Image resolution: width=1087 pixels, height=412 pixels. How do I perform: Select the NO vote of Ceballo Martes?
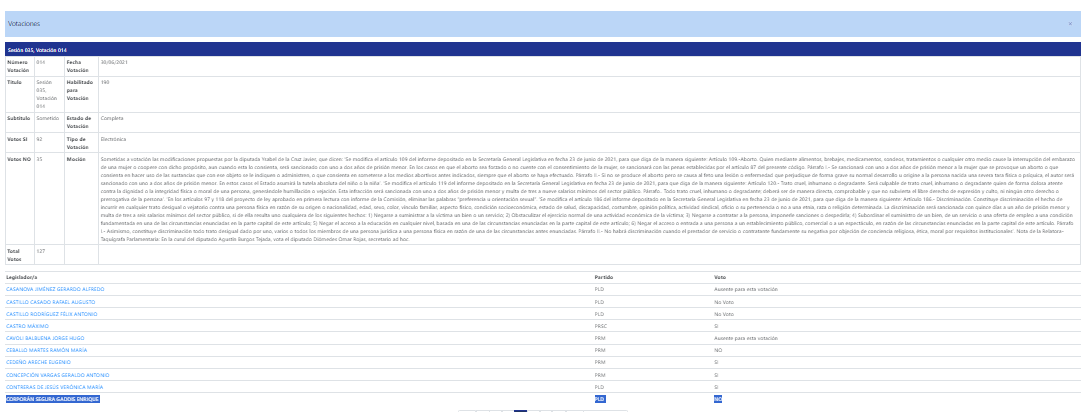tap(718, 350)
